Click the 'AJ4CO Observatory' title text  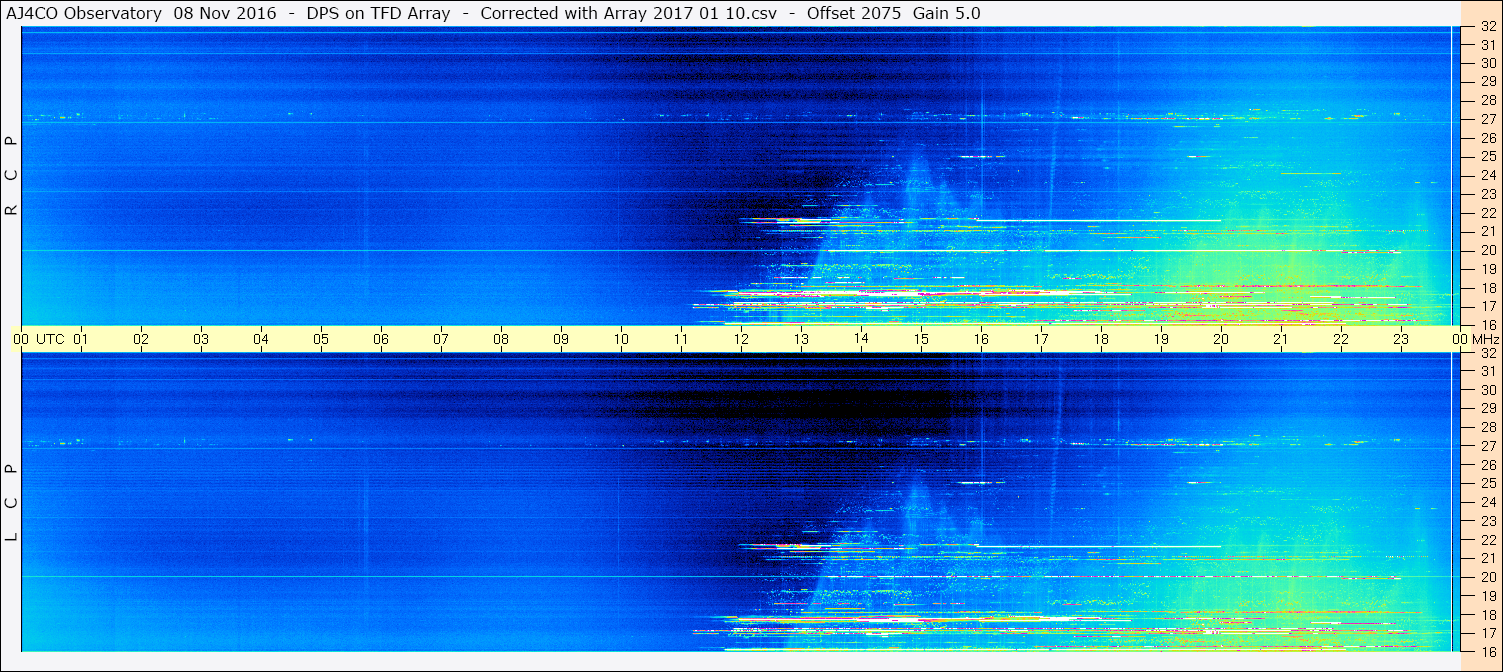click(x=85, y=14)
